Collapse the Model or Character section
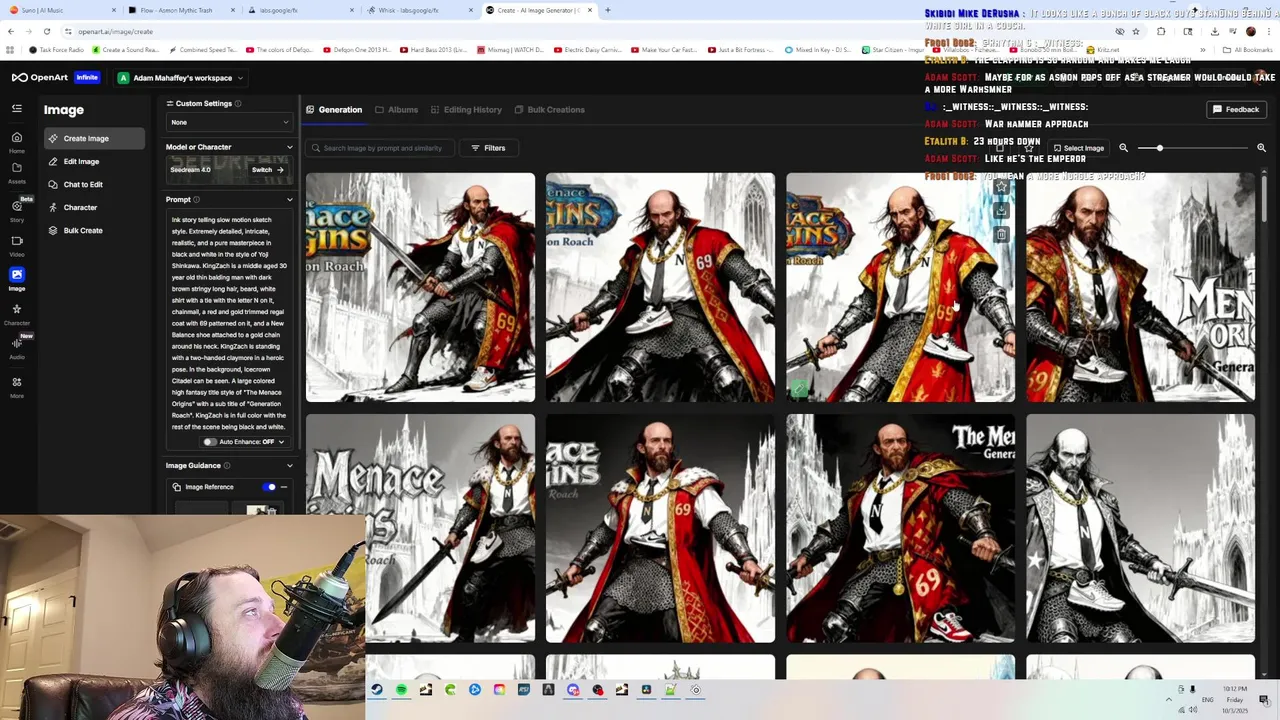This screenshot has height=720, width=1280. 290,148
